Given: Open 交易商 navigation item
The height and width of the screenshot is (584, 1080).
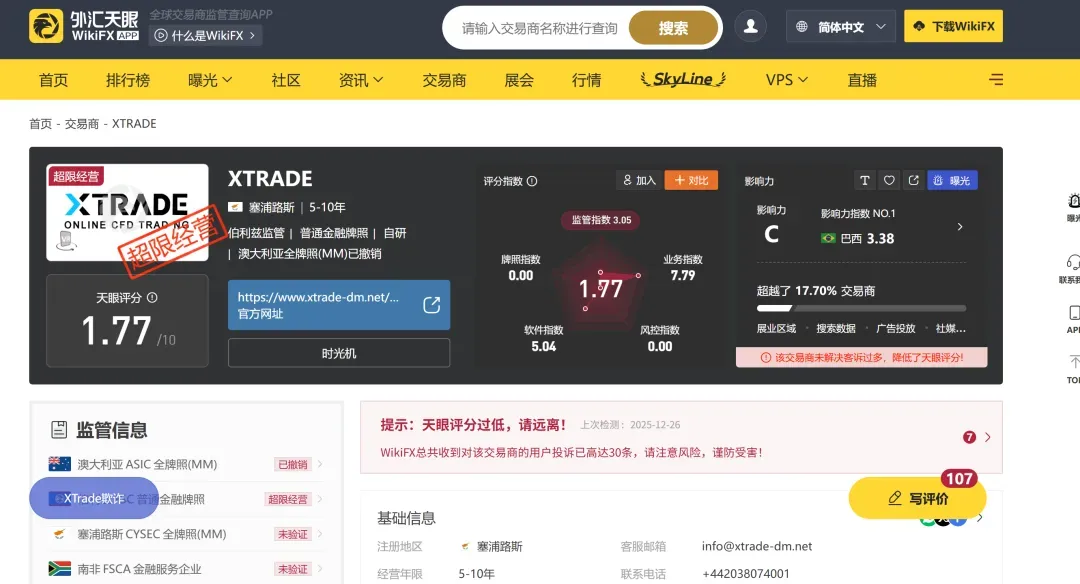Looking at the screenshot, I should point(444,80).
